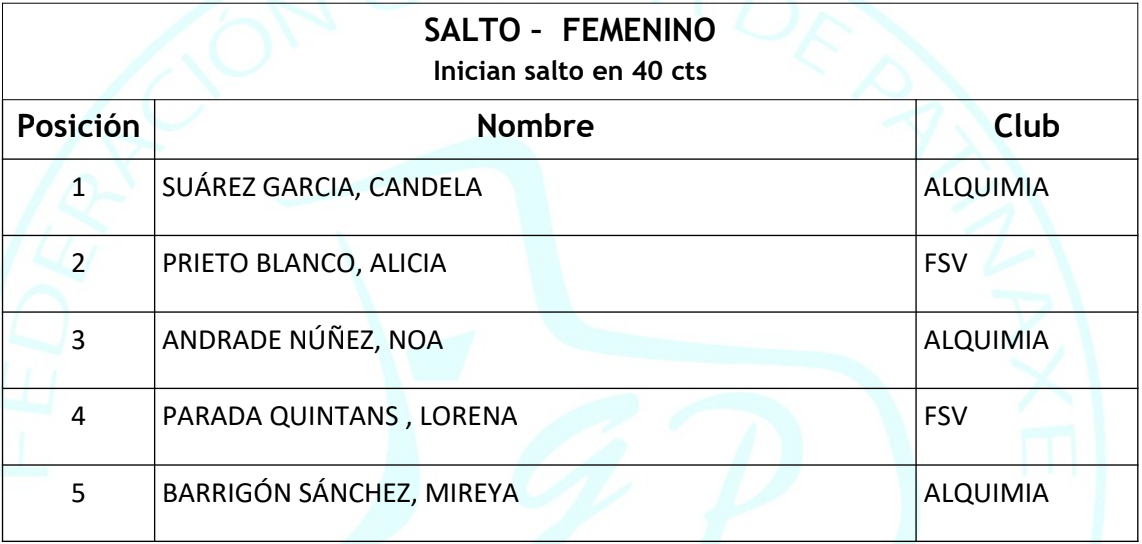1142x544 pixels.
Task: Click FSV club in Alicia's row
Action: click(x=945, y=264)
